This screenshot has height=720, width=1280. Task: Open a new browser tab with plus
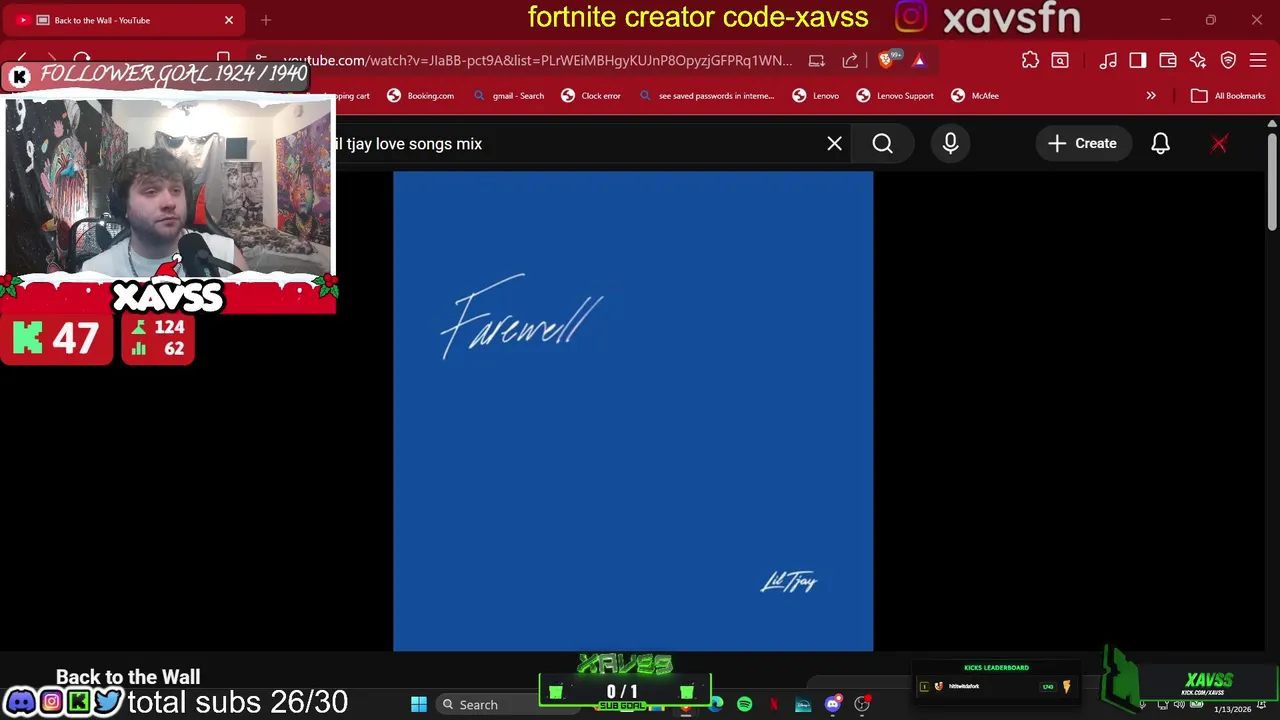266,20
